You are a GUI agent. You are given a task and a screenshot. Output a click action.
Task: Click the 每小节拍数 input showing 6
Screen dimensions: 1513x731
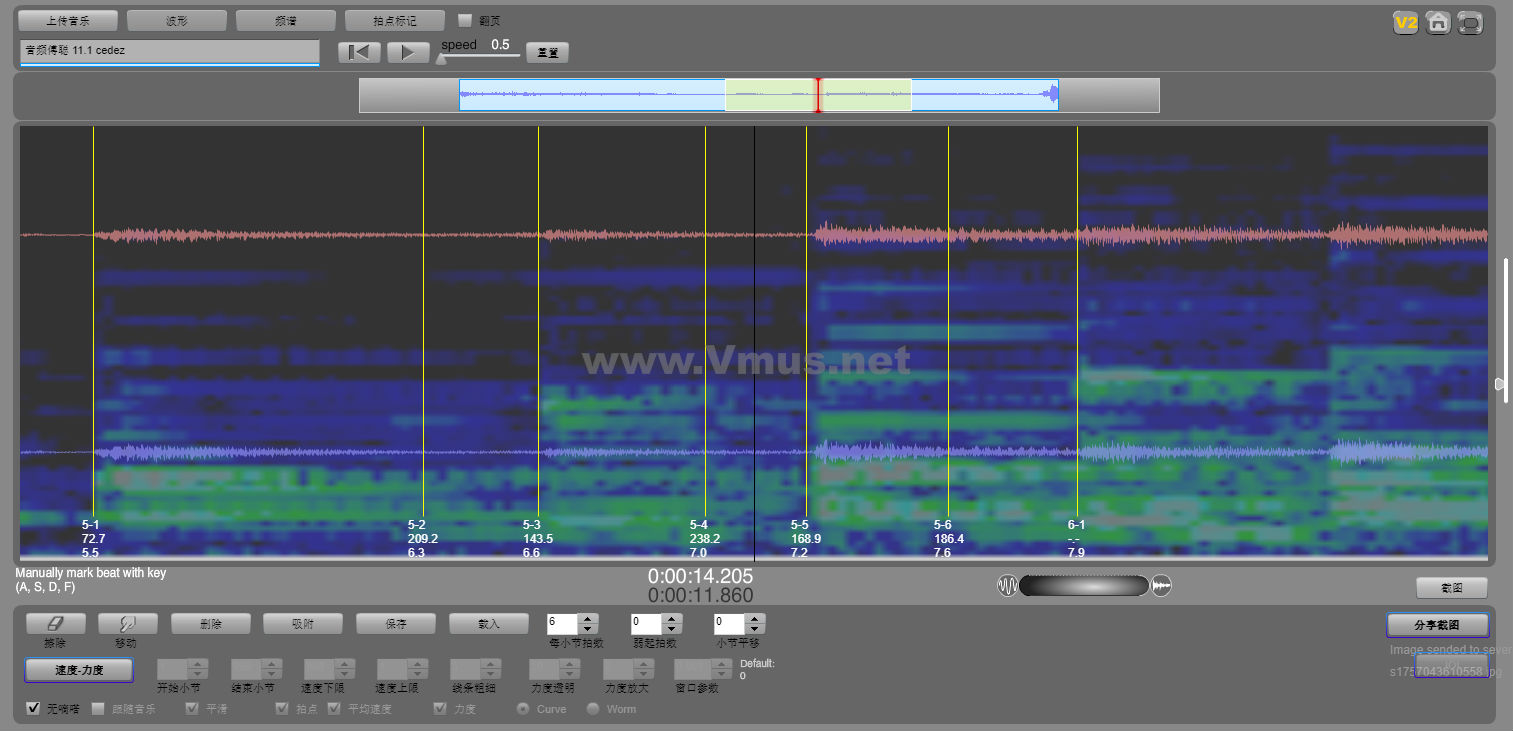click(x=563, y=623)
